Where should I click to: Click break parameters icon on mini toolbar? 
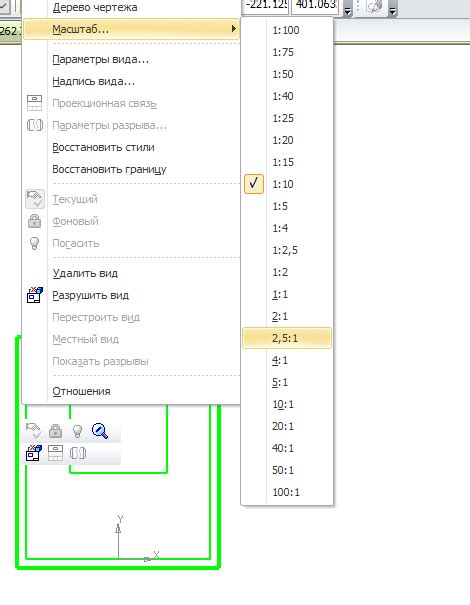(x=78, y=453)
